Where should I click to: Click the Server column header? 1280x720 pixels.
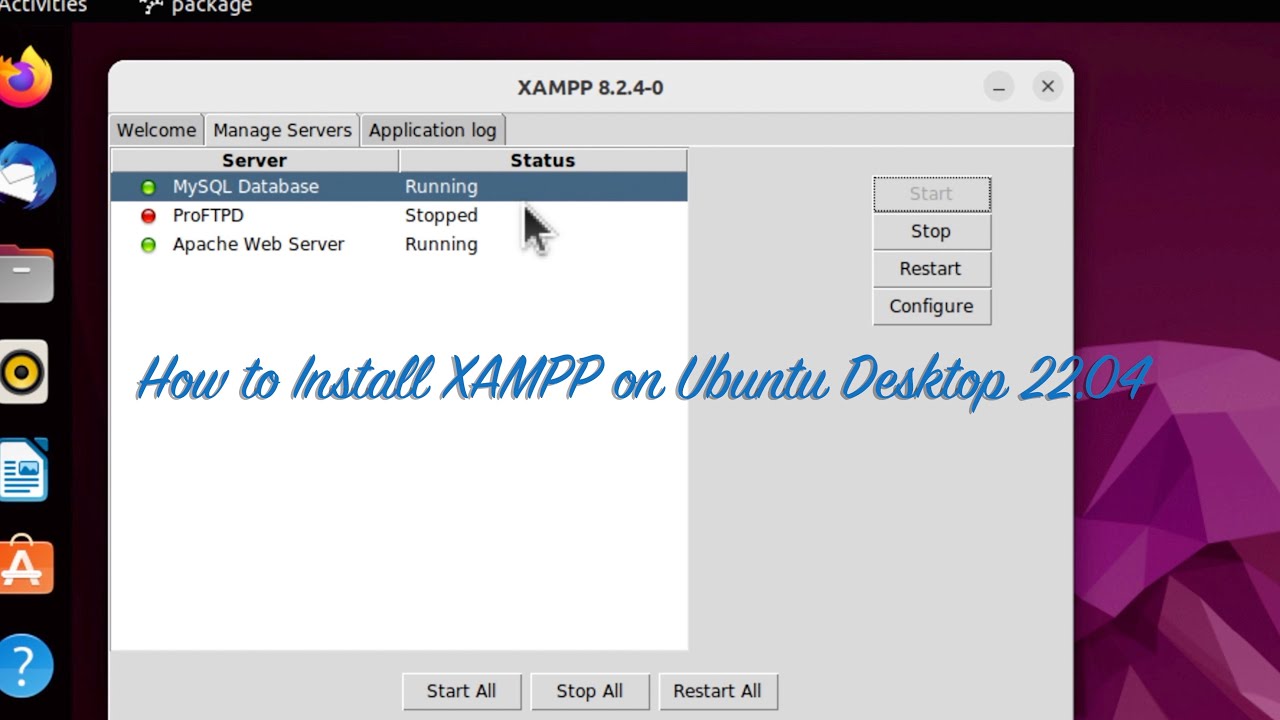pyautogui.click(x=254, y=160)
